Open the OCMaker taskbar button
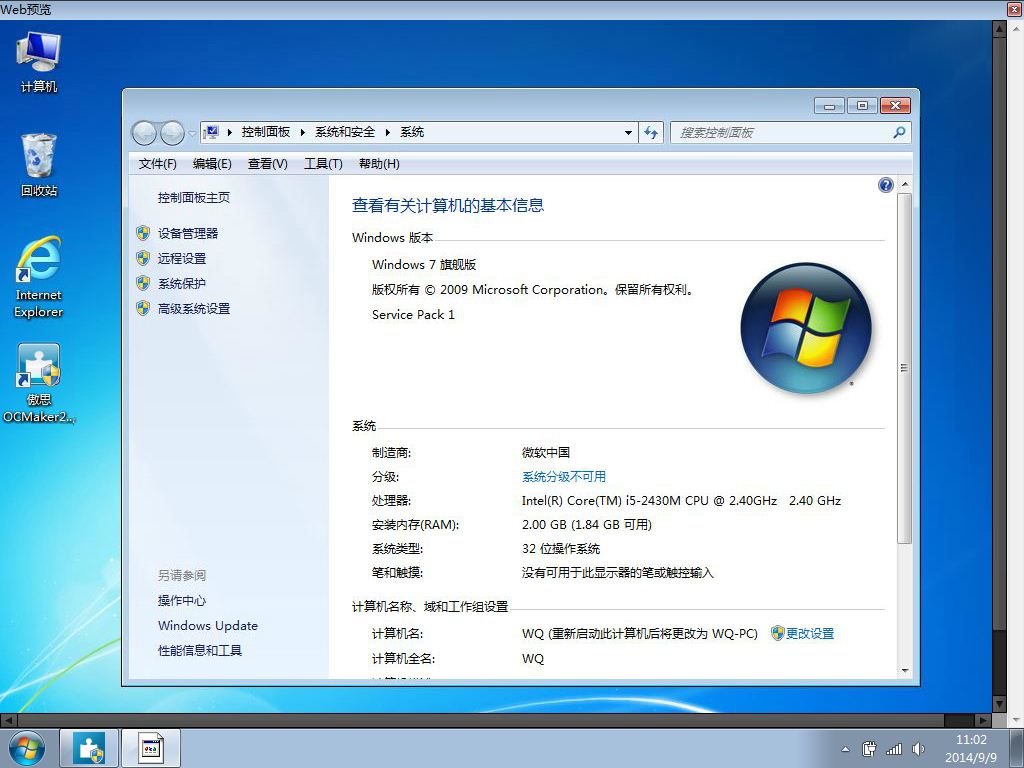The height and width of the screenshot is (768, 1024). click(x=89, y=748)
